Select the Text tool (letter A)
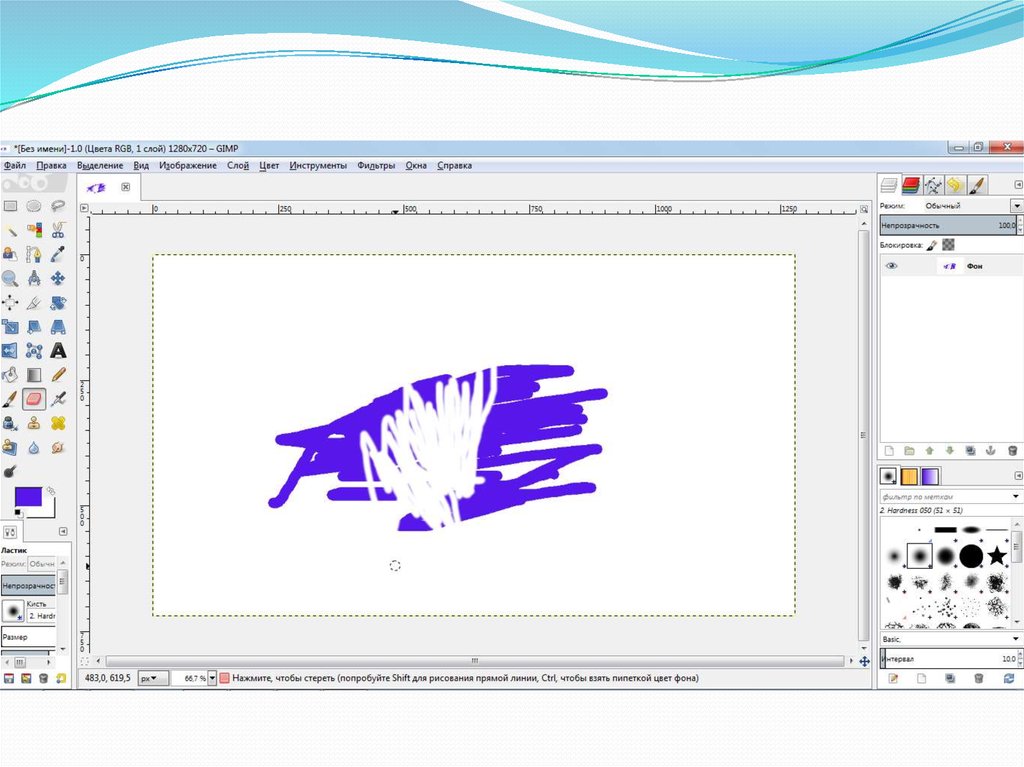 coord(58,351)
